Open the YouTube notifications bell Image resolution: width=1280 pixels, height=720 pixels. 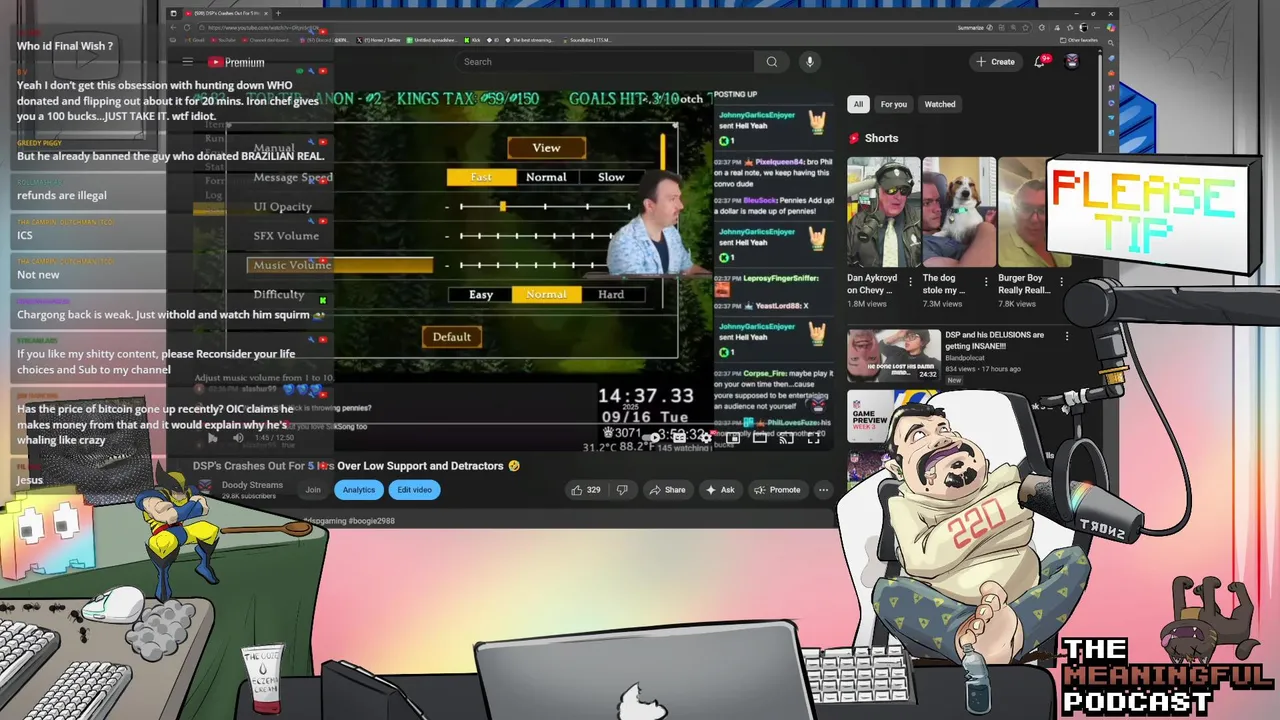(x=1040, y=62)
